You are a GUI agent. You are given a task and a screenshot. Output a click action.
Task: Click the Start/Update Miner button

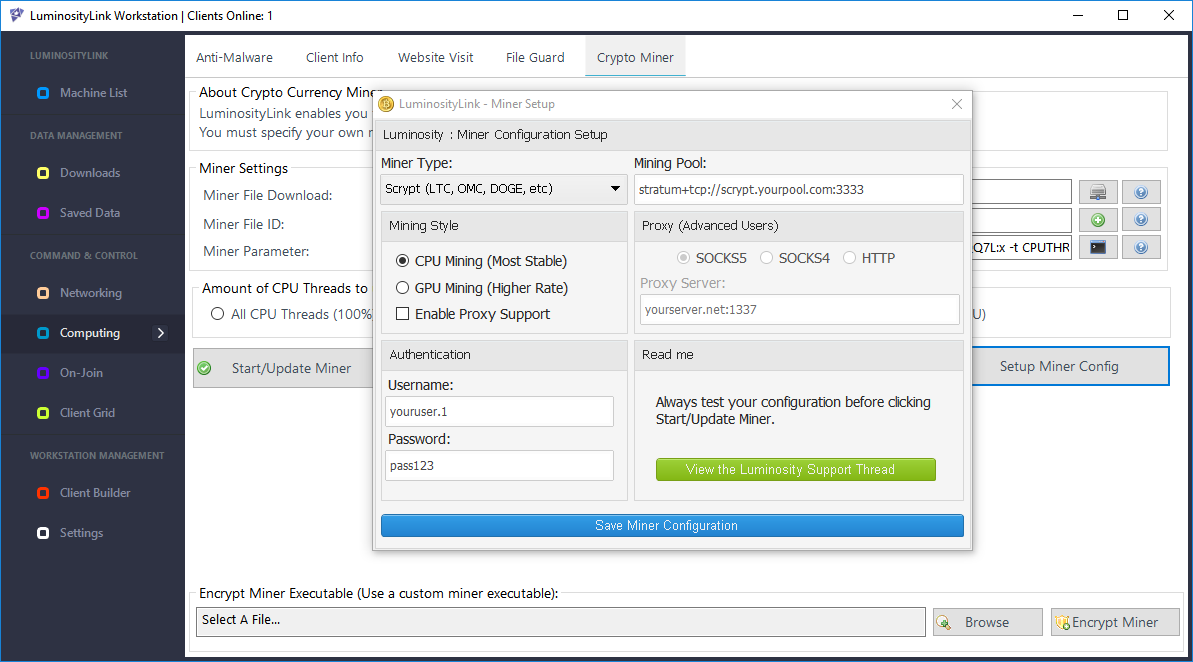[x=283, y=368]
